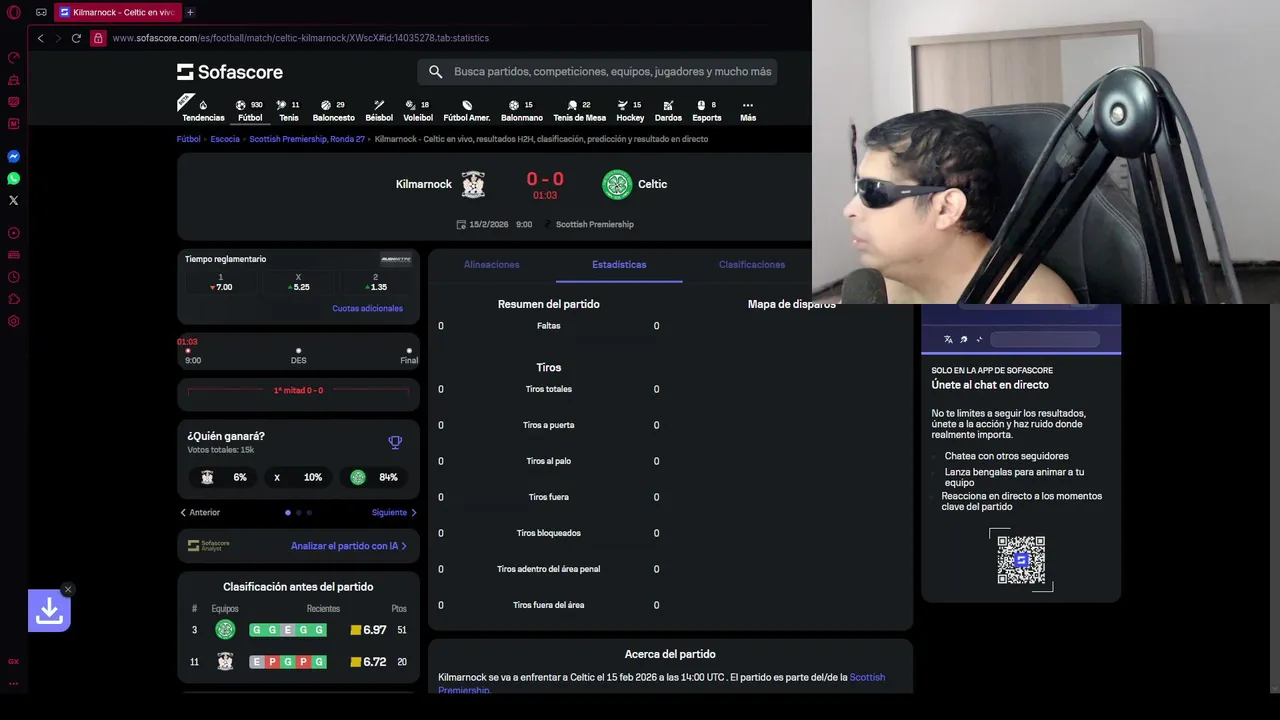Click the QR code image
The width and height of the screenshot is (1280, 720).
[x=1021, y=560]
